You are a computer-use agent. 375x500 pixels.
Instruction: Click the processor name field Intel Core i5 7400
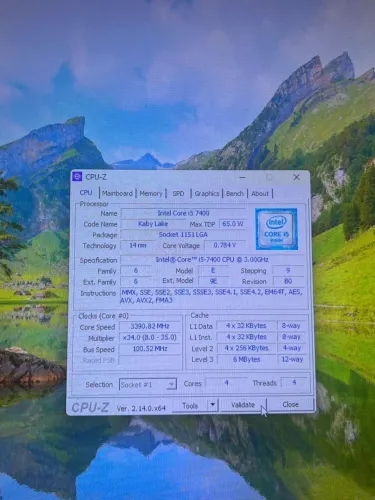(x=183, y=213)
